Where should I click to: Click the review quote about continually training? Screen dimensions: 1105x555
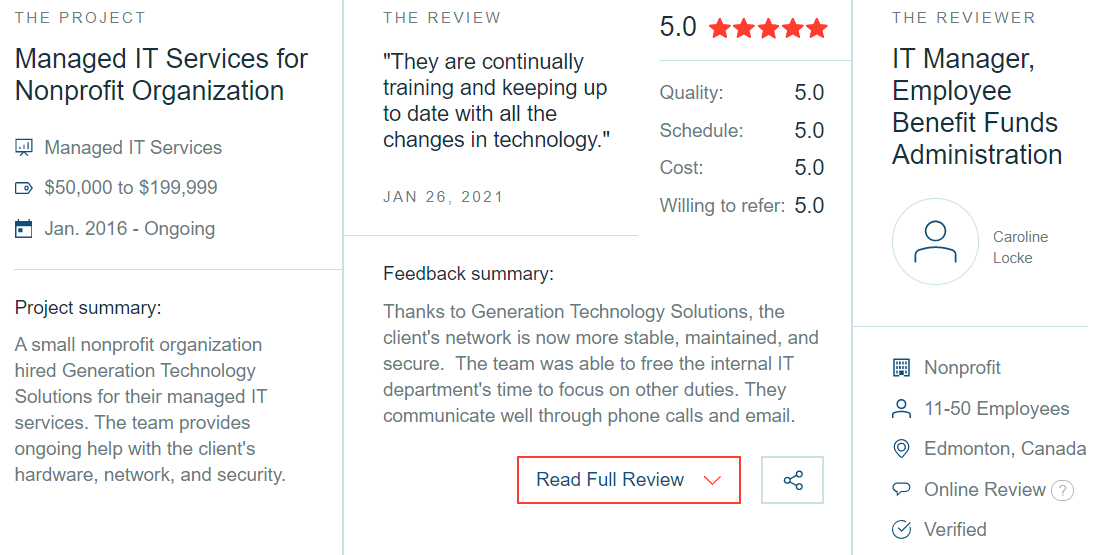[496, 101]
